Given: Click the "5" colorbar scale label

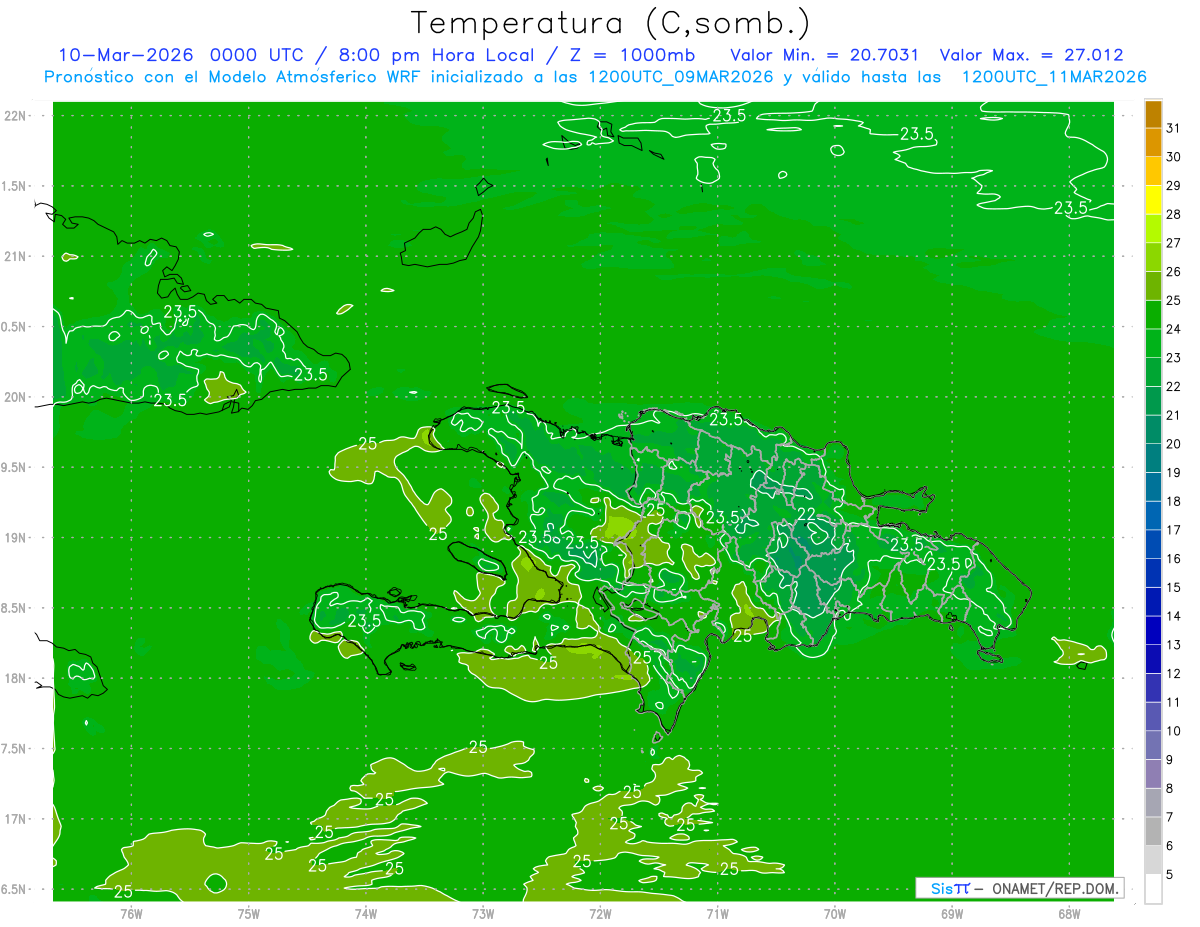Looking at the screenshot, I should (x=1170, y=875).
